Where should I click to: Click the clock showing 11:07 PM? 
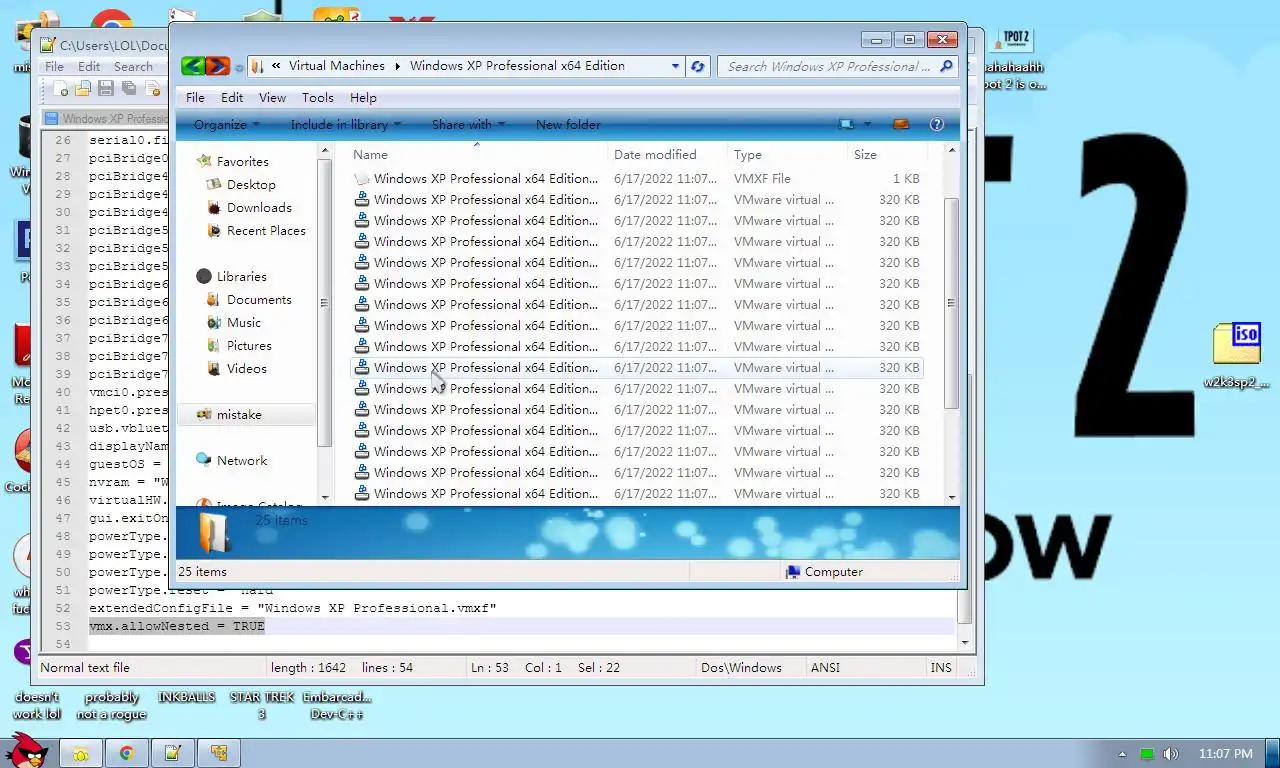click(1225, 754)
